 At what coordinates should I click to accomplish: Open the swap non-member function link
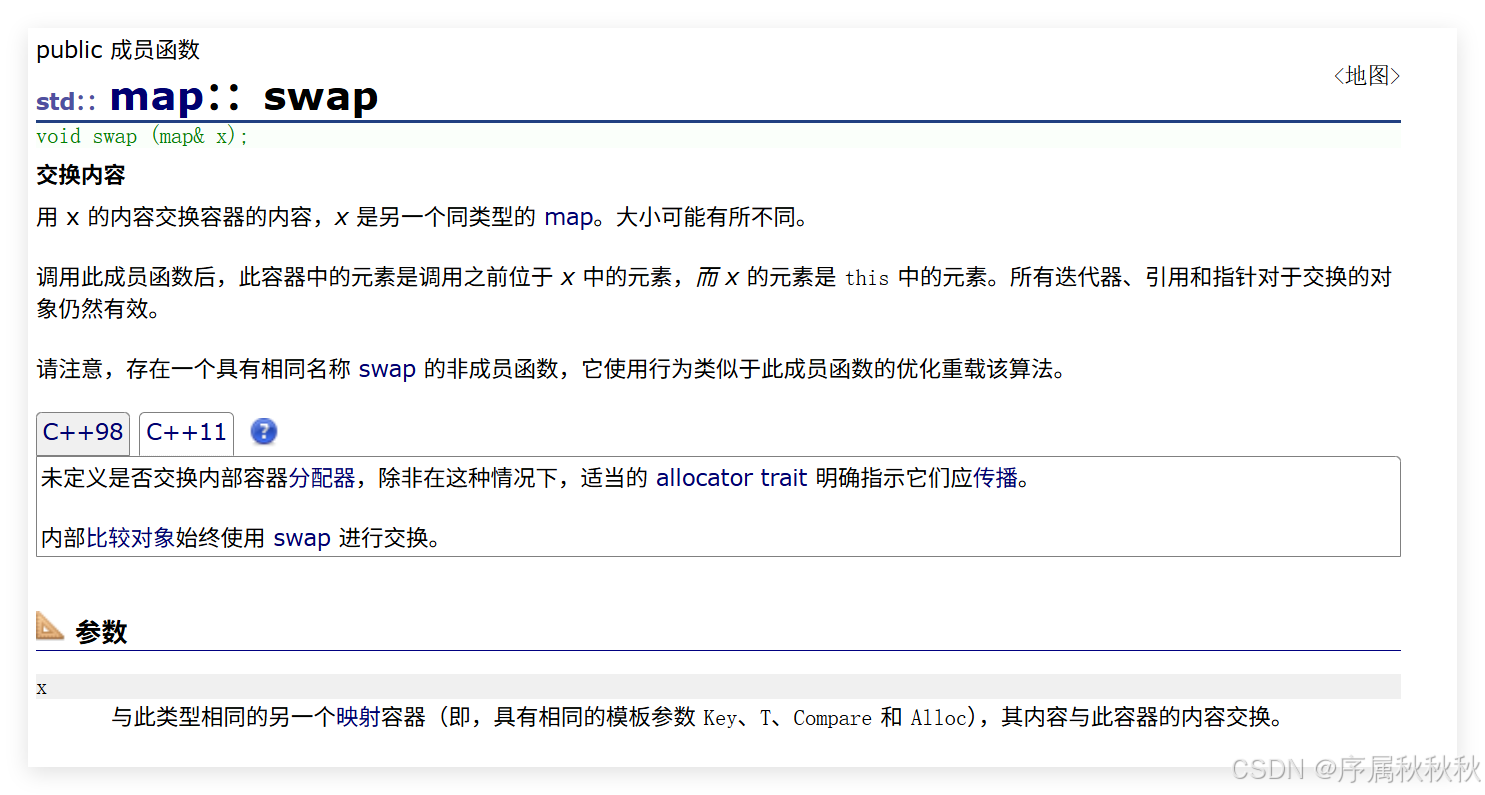[x=388, y=369]
